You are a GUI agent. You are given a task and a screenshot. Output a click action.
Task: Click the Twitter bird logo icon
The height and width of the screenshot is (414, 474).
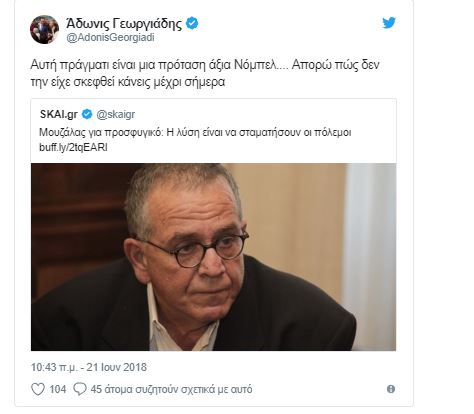tap(389, 23)
